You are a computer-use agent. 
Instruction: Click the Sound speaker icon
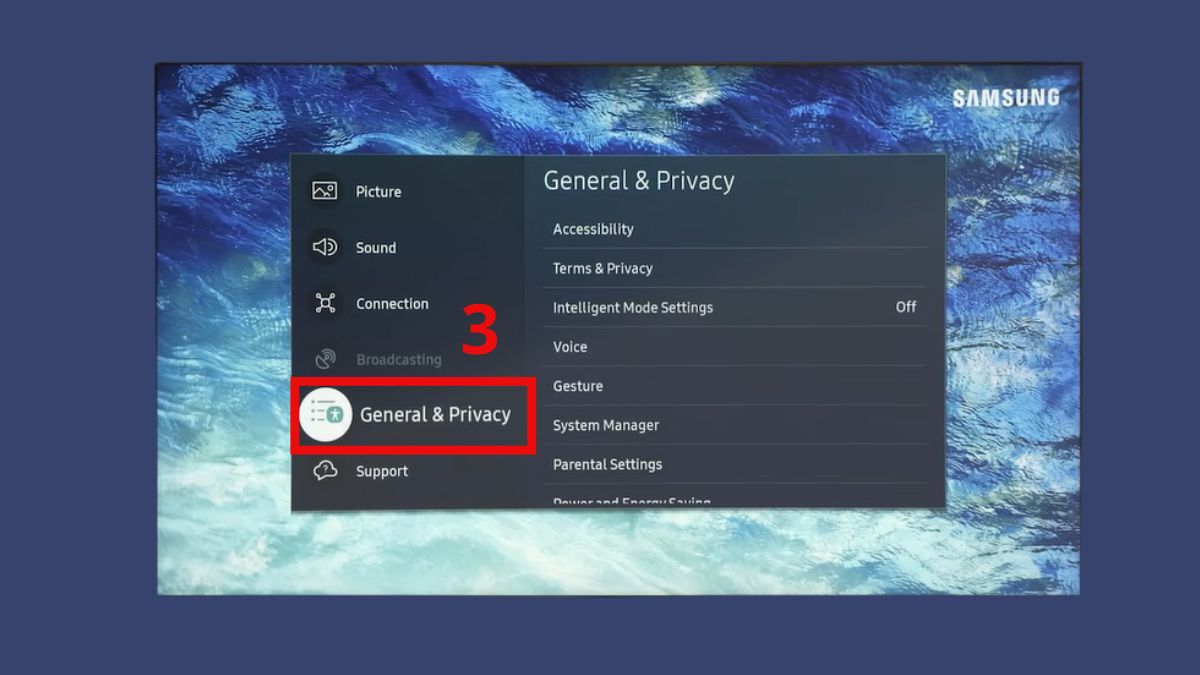(325, 247)
